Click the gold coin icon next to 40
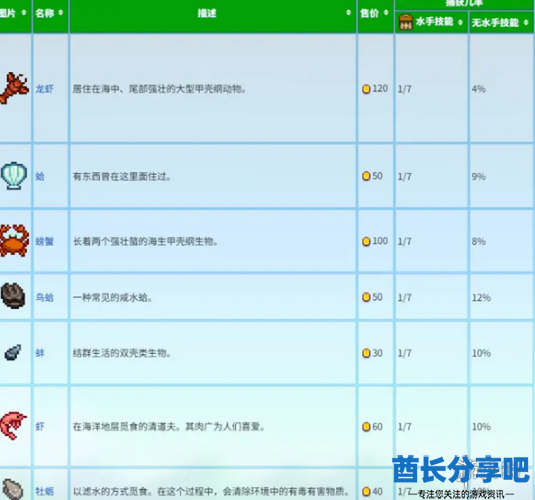Screen dimensions: 535x500 pyautogui.click(x=366, y=491)
